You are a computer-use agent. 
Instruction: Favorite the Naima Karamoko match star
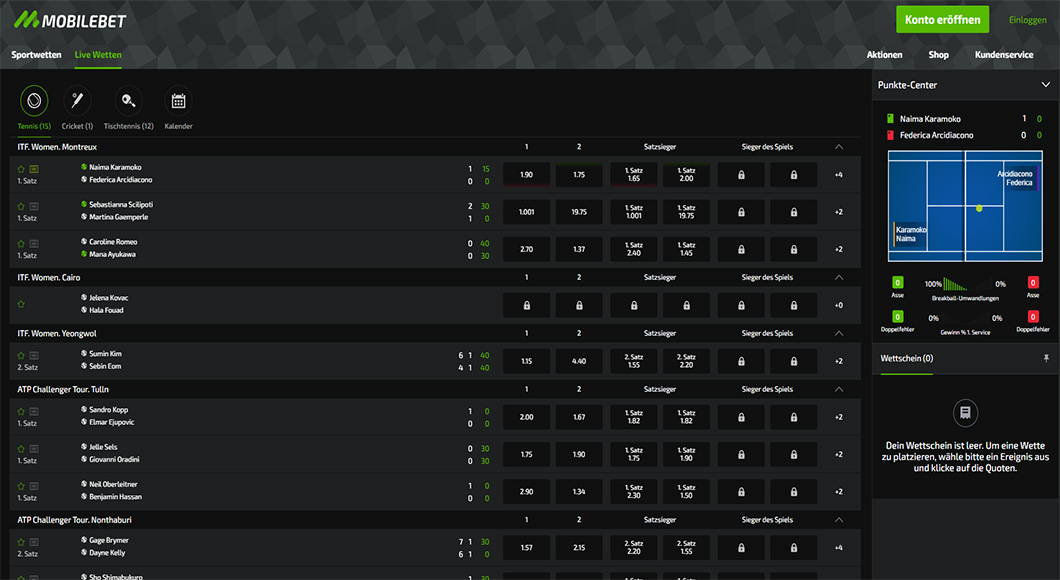[21, 169]
